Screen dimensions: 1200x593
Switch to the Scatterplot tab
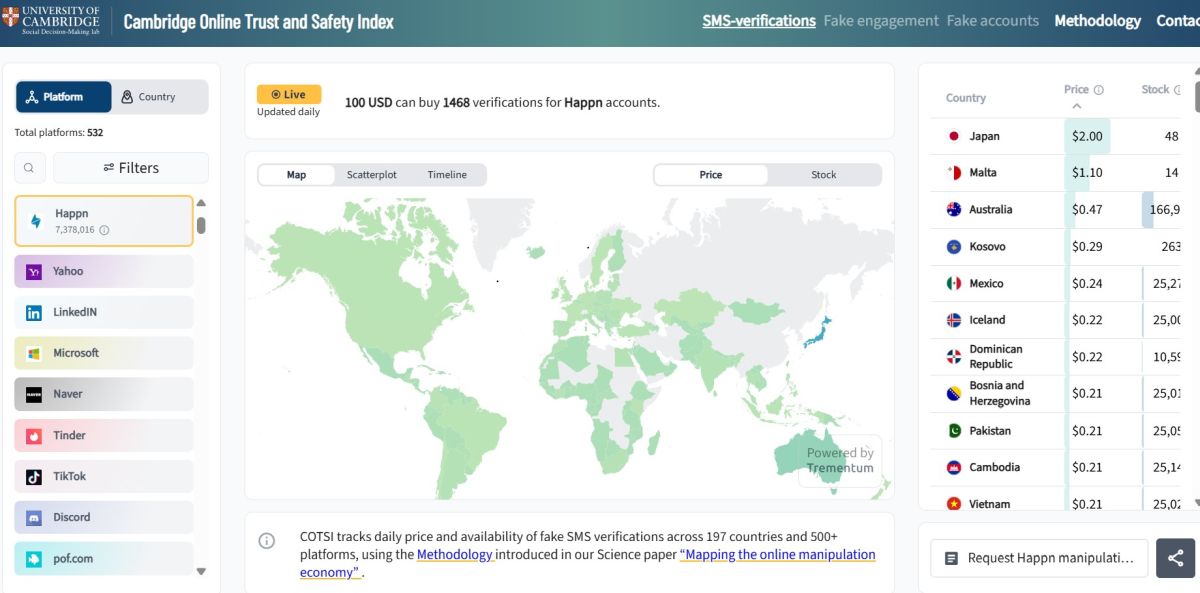[371, 175]
